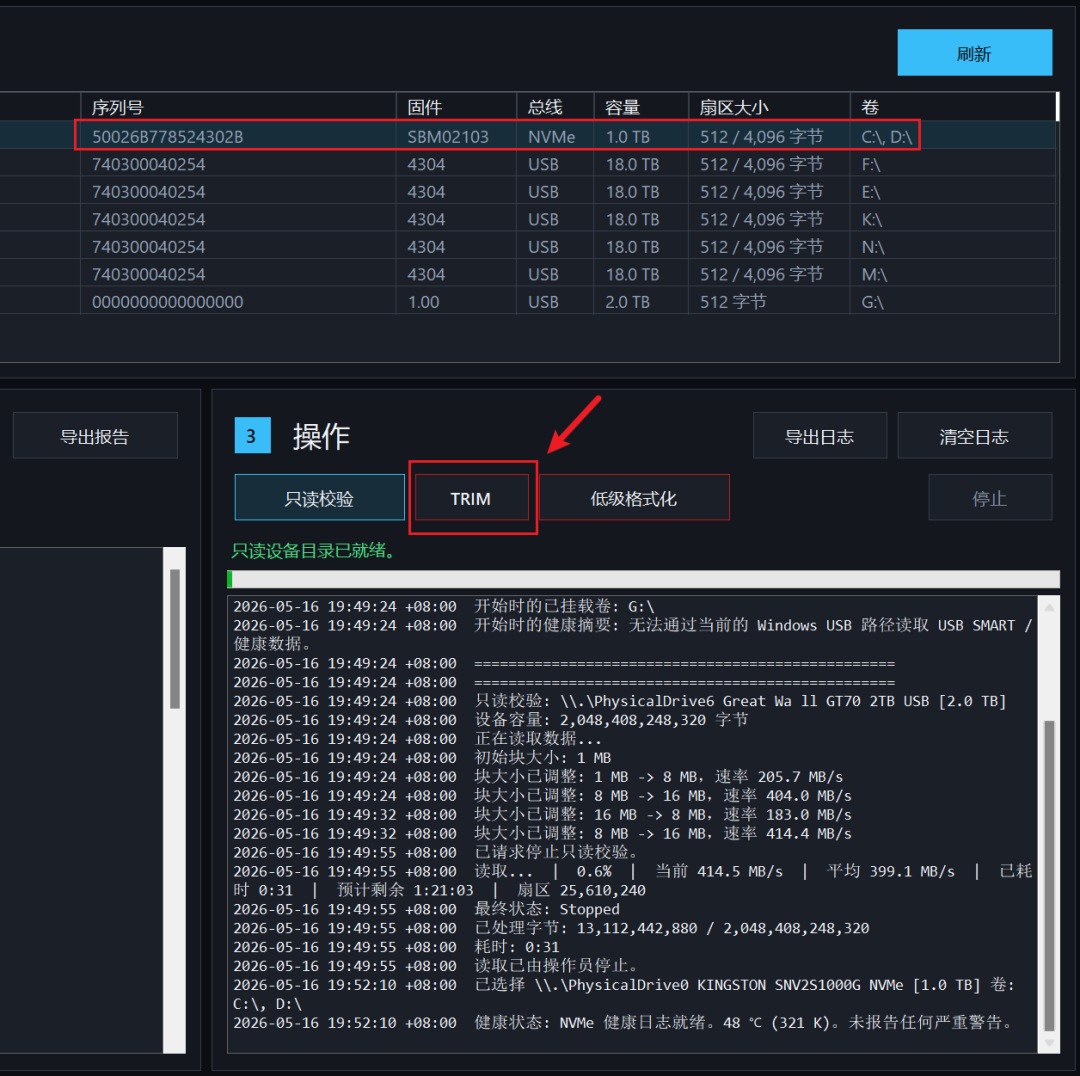1080x1076 pixels.
Task: Sort by the 卷 column header
Action: (x=953, y=107)
